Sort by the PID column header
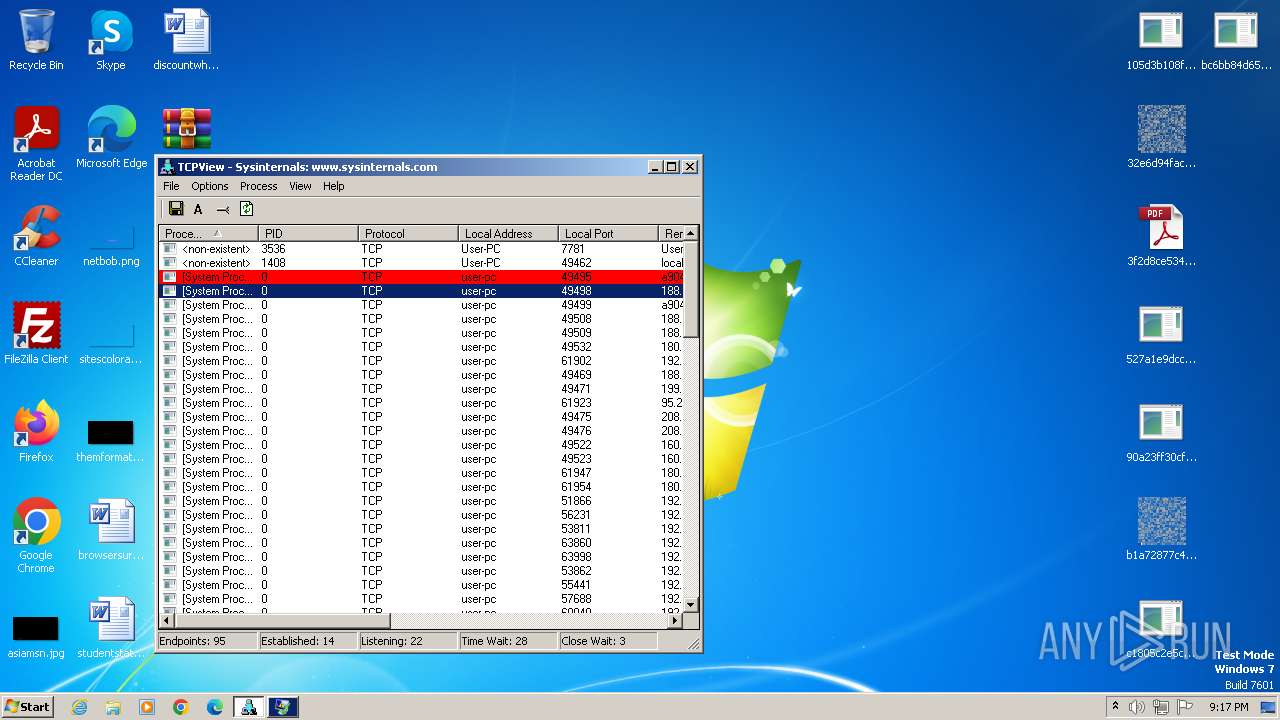The image size is (1280, 720). click(x=308, y=233)
